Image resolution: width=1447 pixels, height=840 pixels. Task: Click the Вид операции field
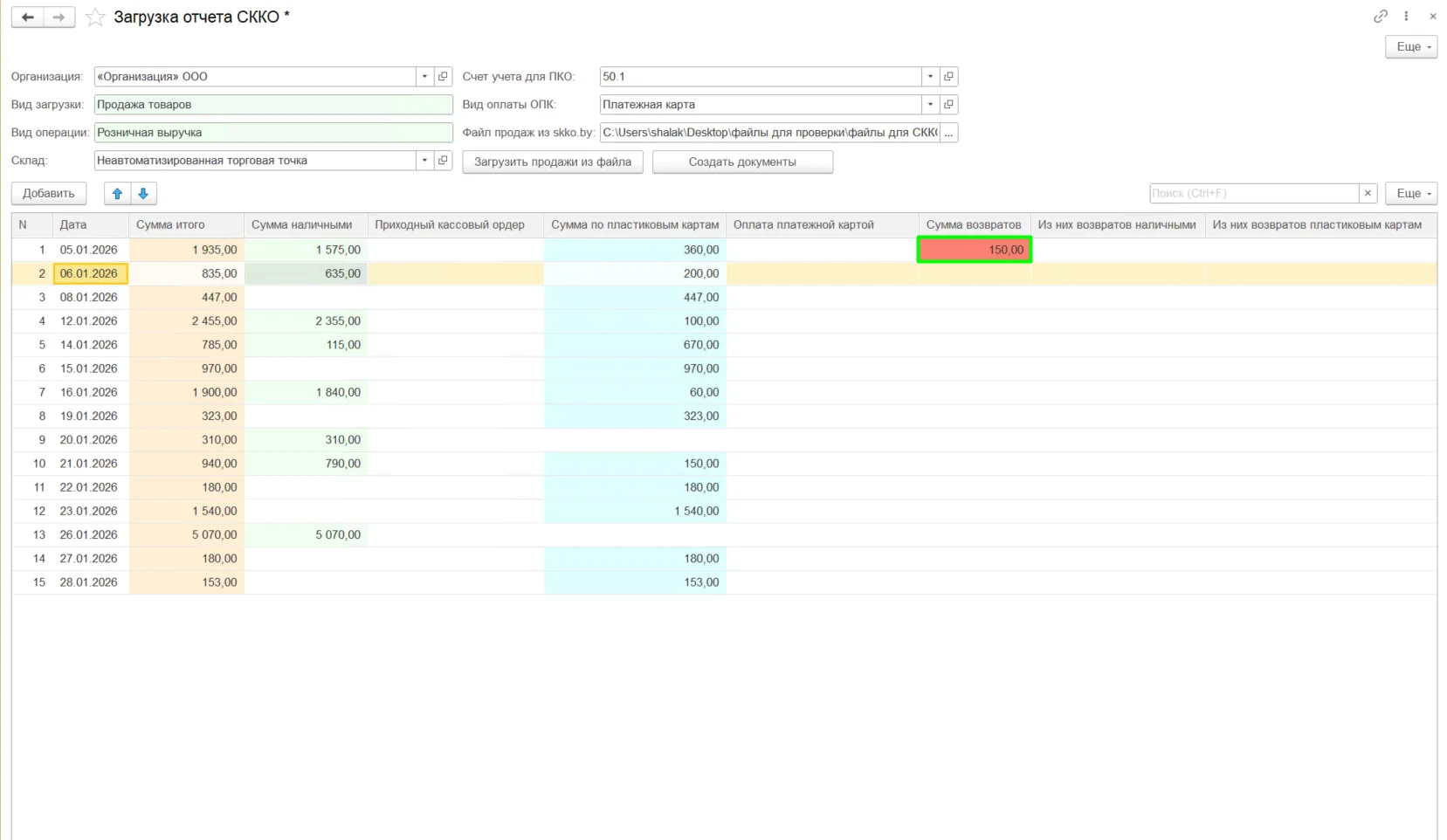point(273,133)
